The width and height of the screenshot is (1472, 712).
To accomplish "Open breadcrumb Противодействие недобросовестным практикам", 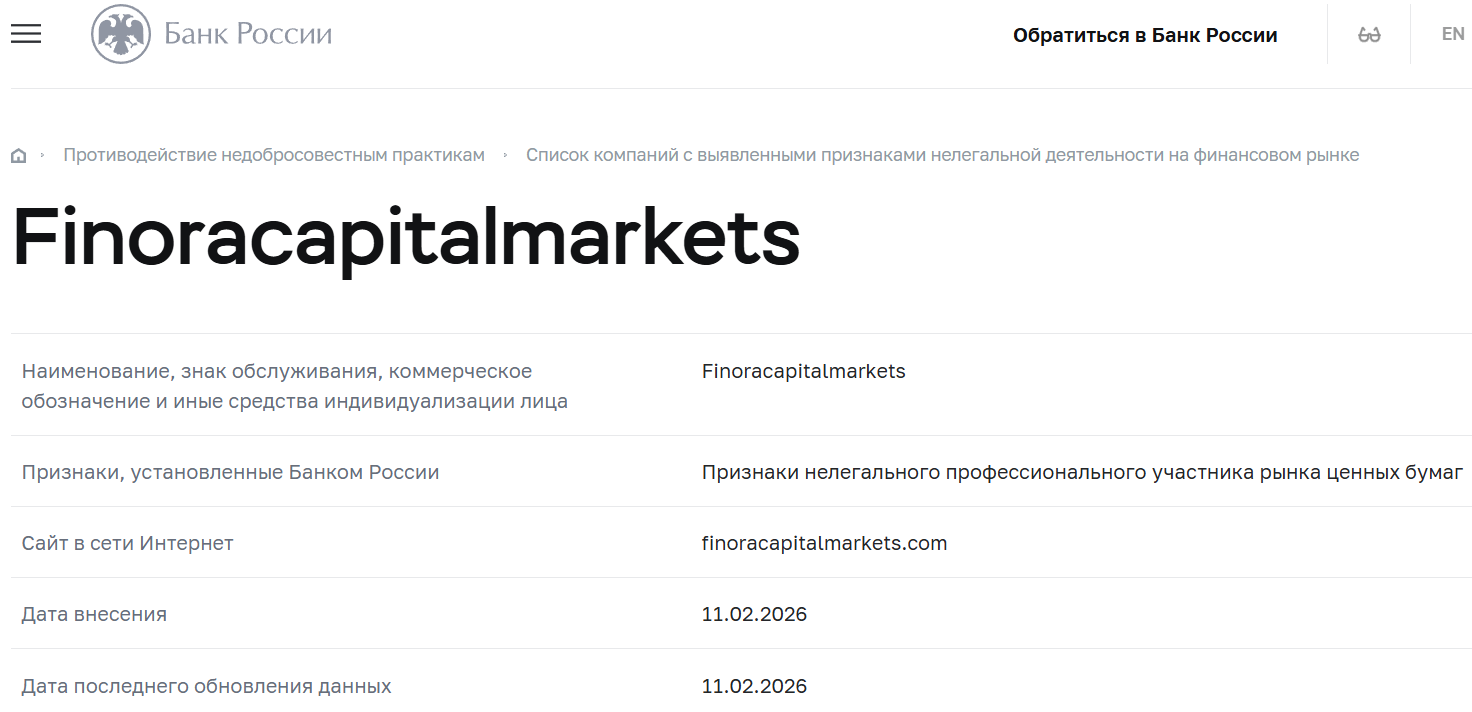I will coord(274,155).
